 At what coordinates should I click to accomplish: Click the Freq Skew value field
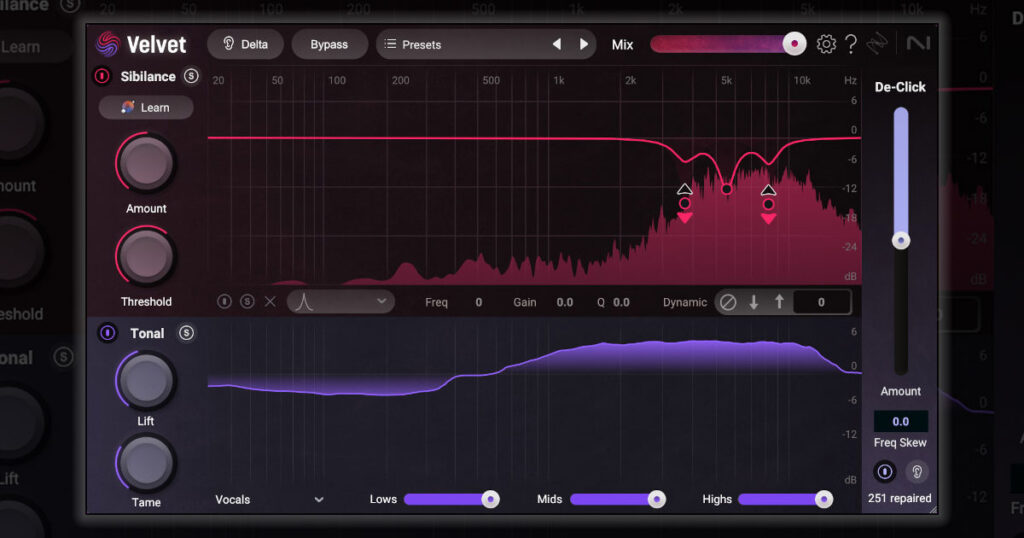(900, 422)
